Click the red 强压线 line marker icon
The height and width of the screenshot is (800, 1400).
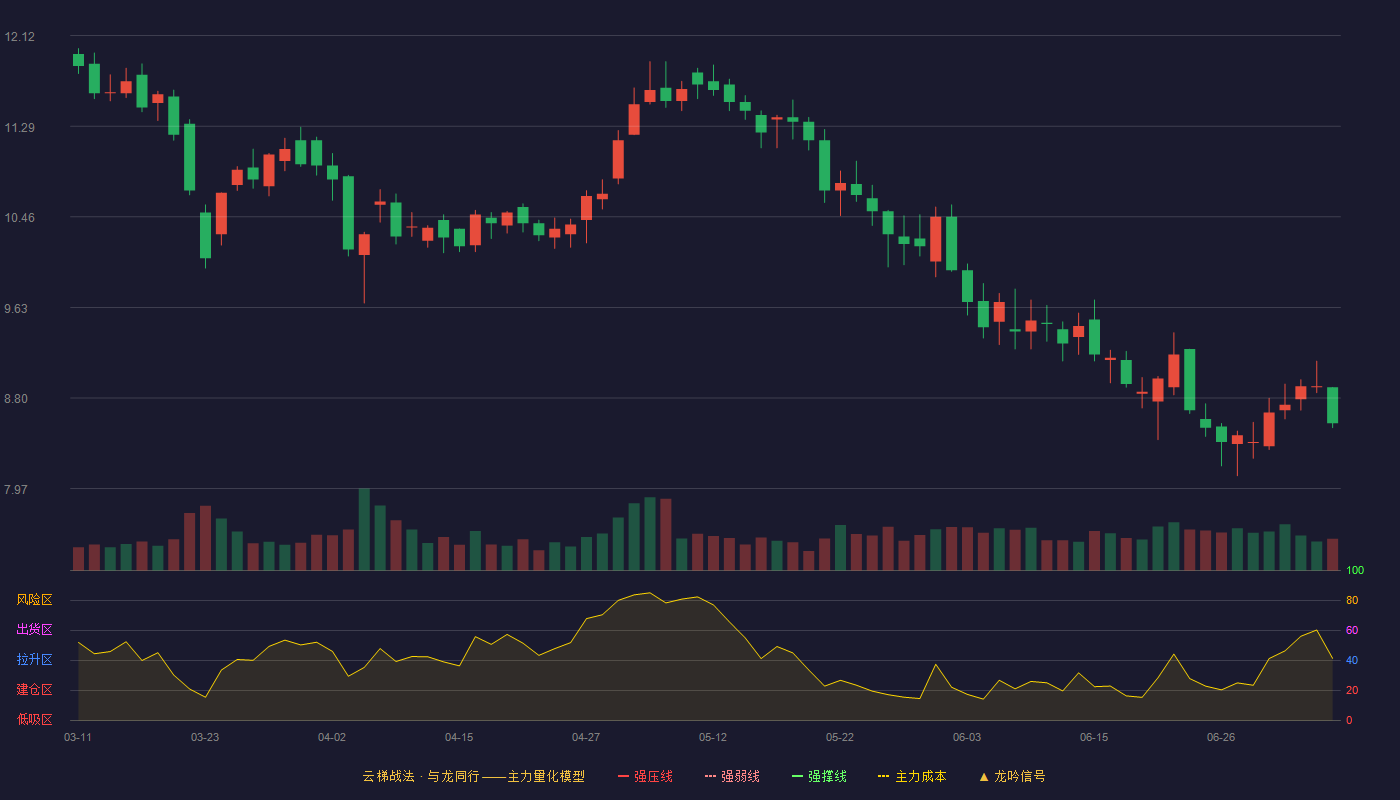pos(624,776)
